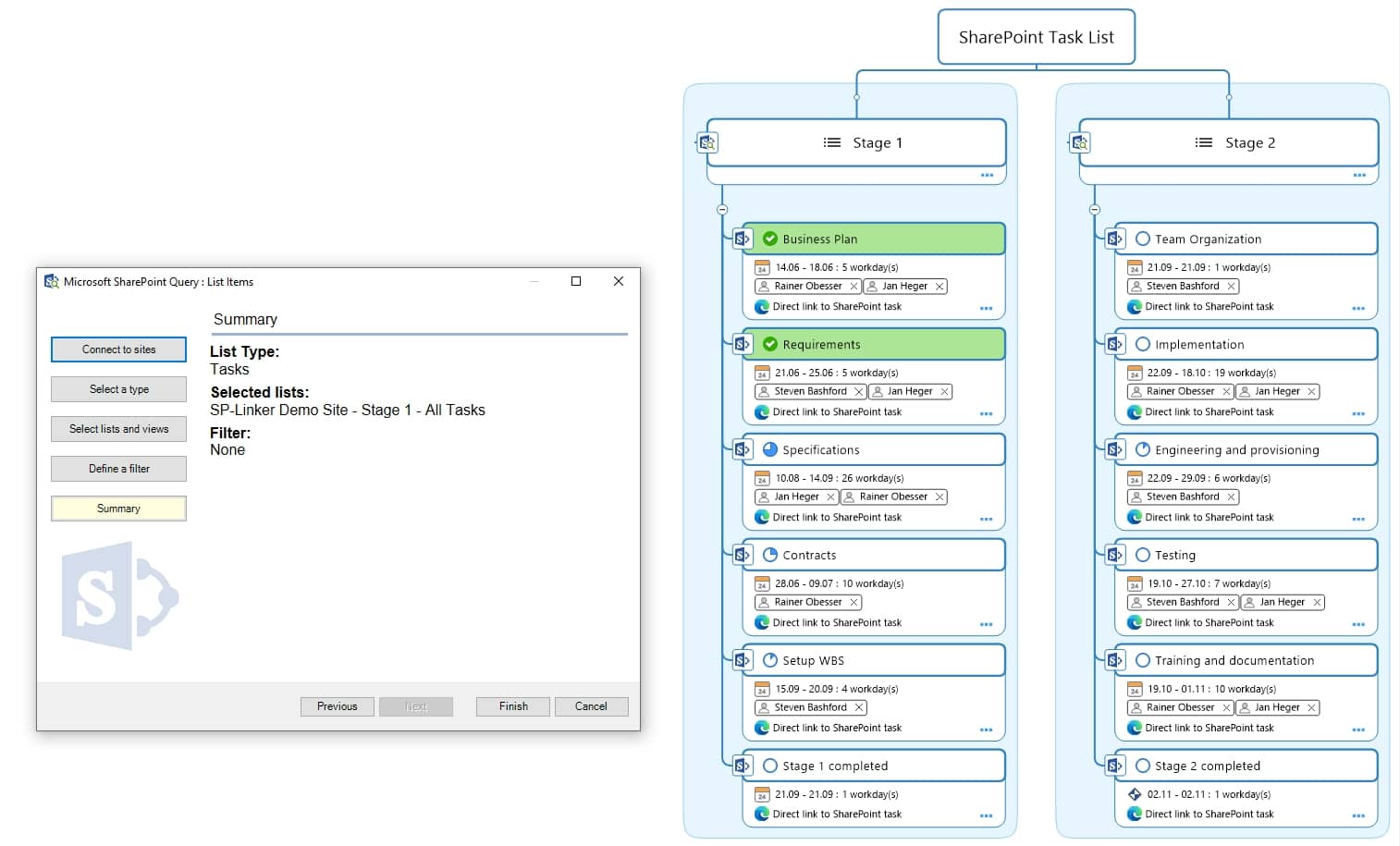Screen dimensions: 1400x846
Task: Click SharePoint icon left of Testing topic
Action: click(x=1114, y=555)
